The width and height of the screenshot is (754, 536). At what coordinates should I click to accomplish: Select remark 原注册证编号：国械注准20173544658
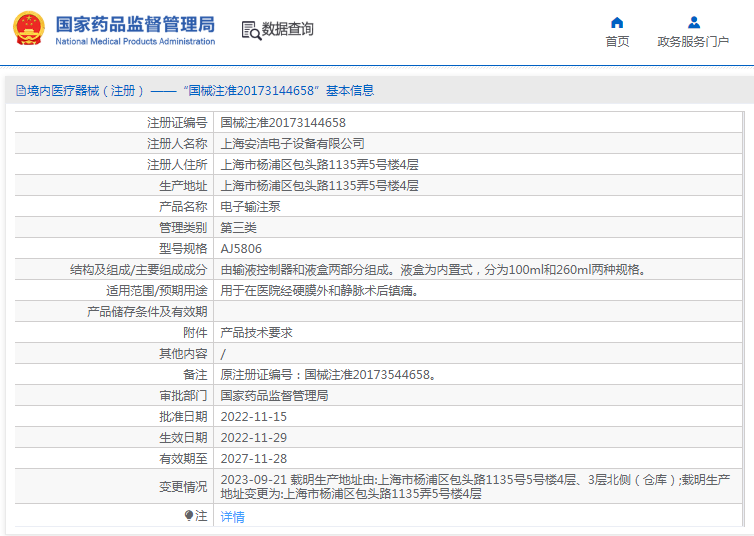coord(328,375)
